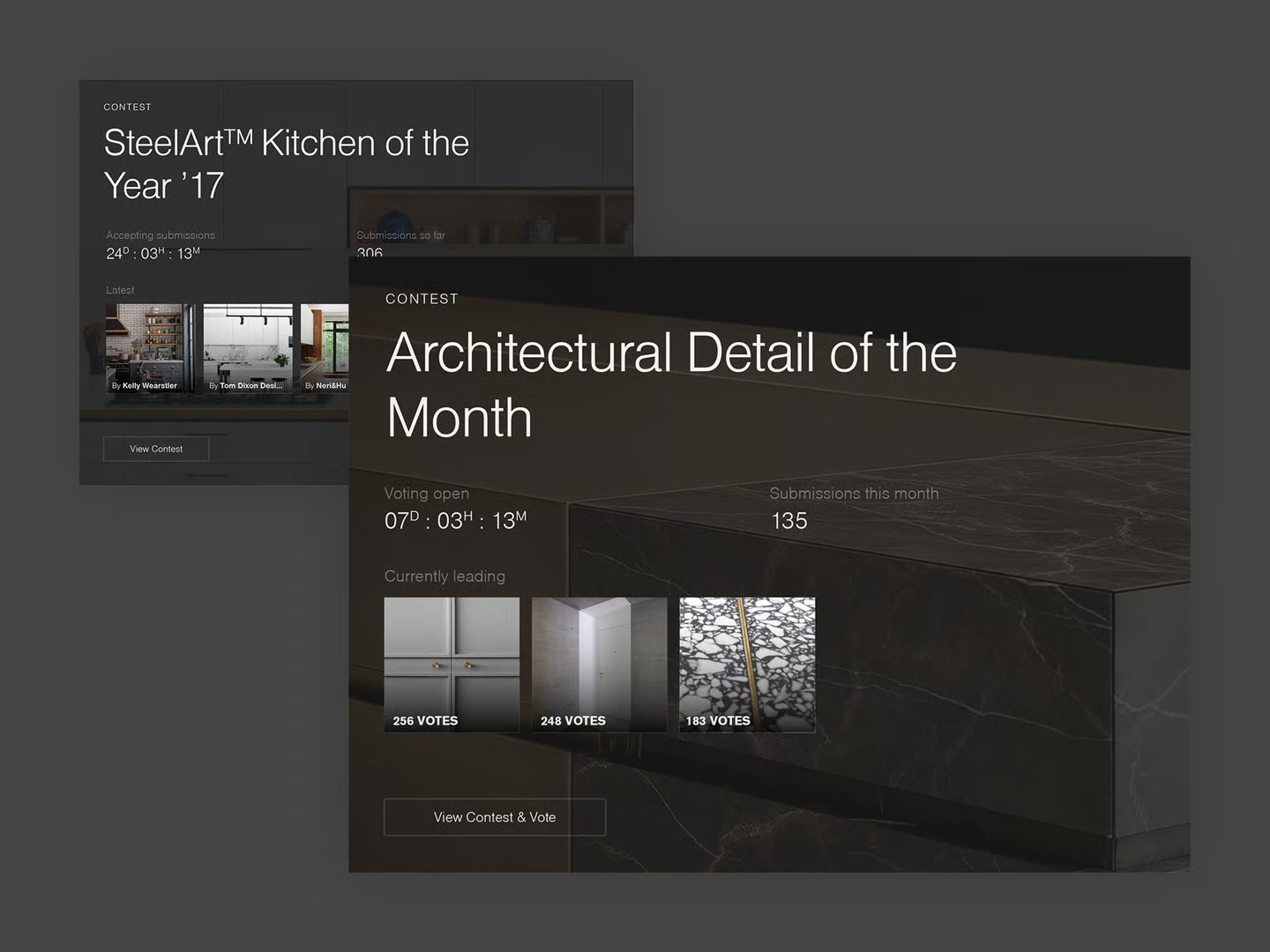Open the 248 VOTES doorway thumbnail
This screenshot has height=952, width=1270.
pyautogui.click(x=600, y=665)
